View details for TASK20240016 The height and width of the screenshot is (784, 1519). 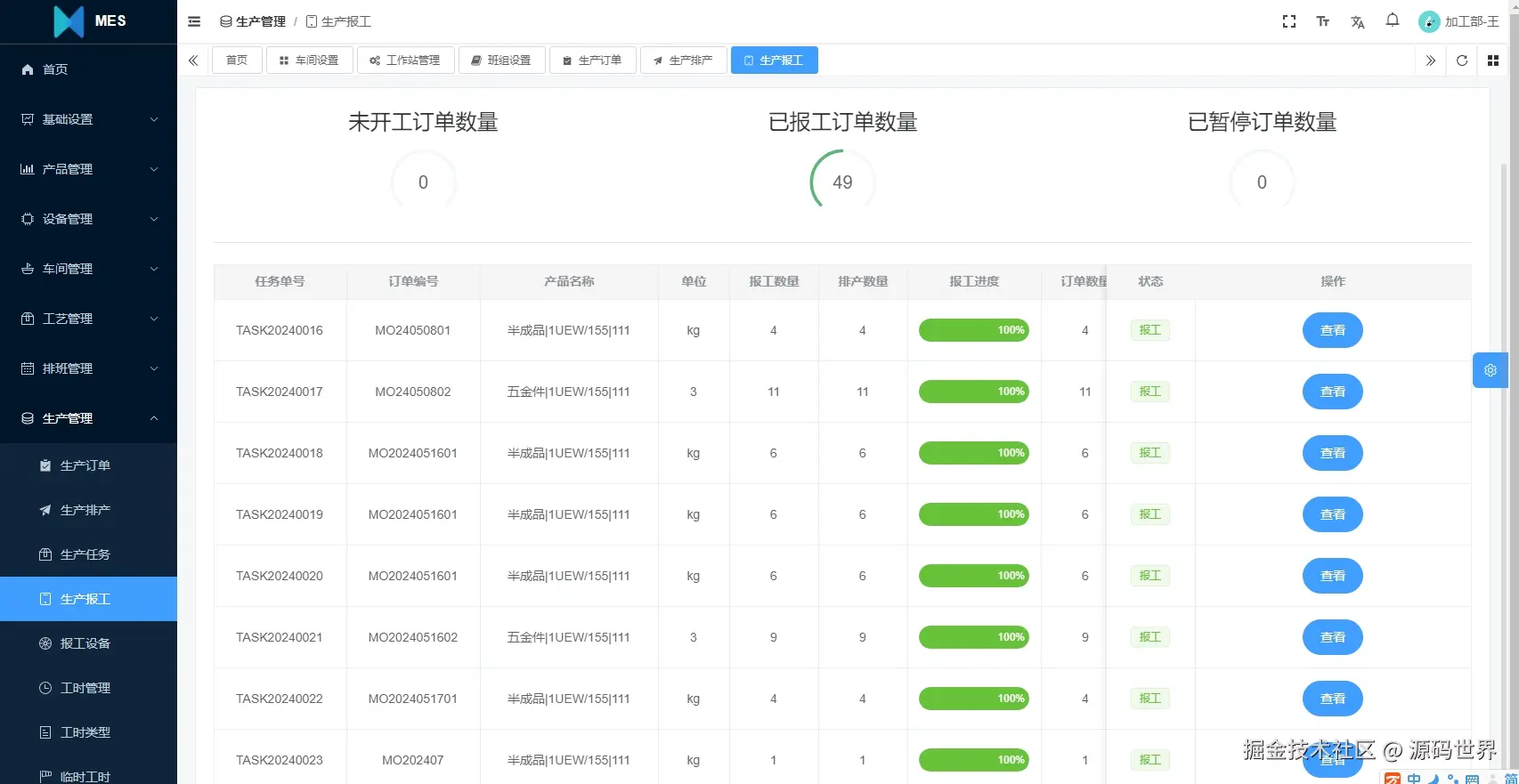[x=1332, y=330]
